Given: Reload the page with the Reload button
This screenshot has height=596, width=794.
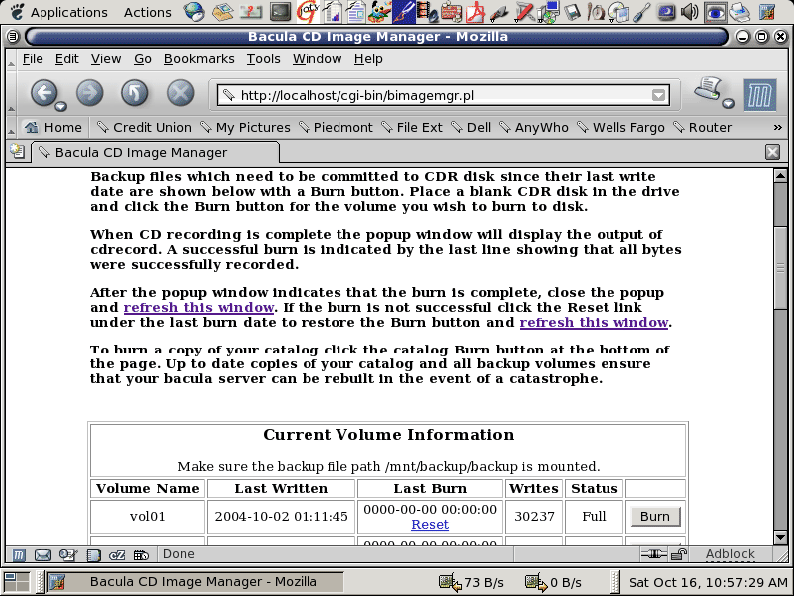Looking at the screenshot, I should [x=135, y=93].
